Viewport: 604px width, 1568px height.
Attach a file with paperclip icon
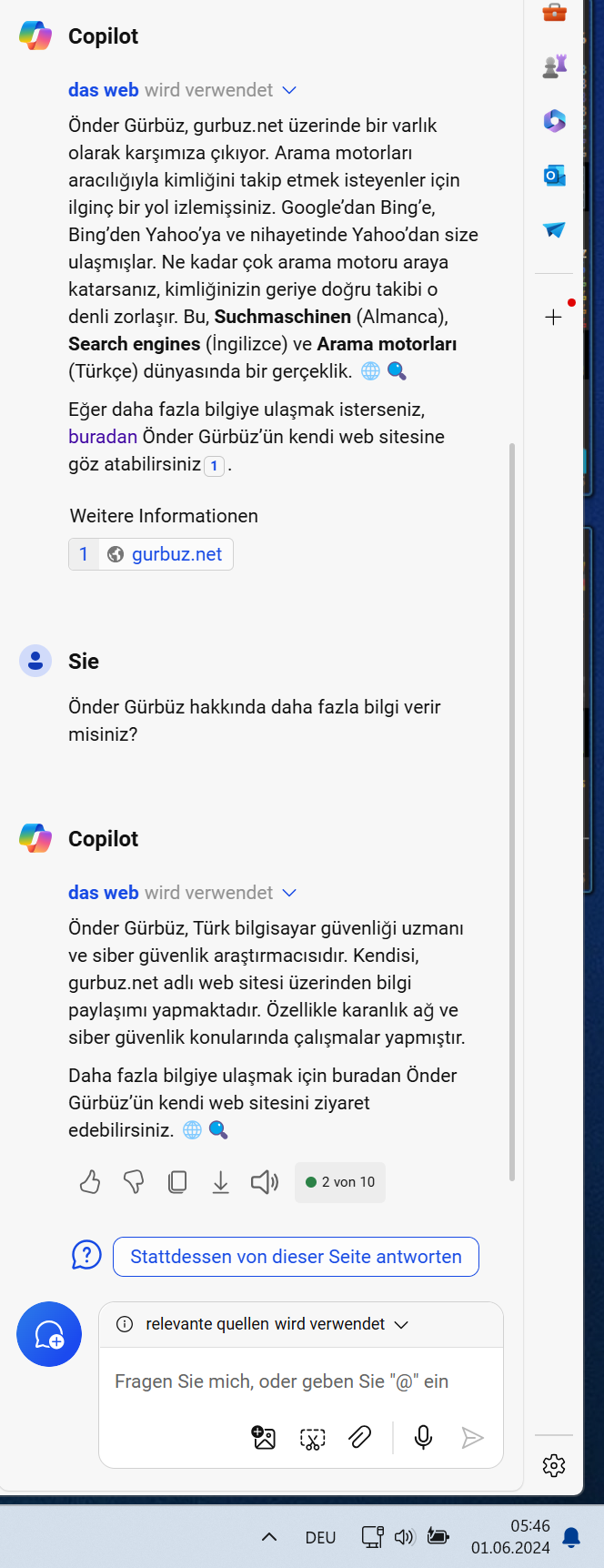[360, 1438]
